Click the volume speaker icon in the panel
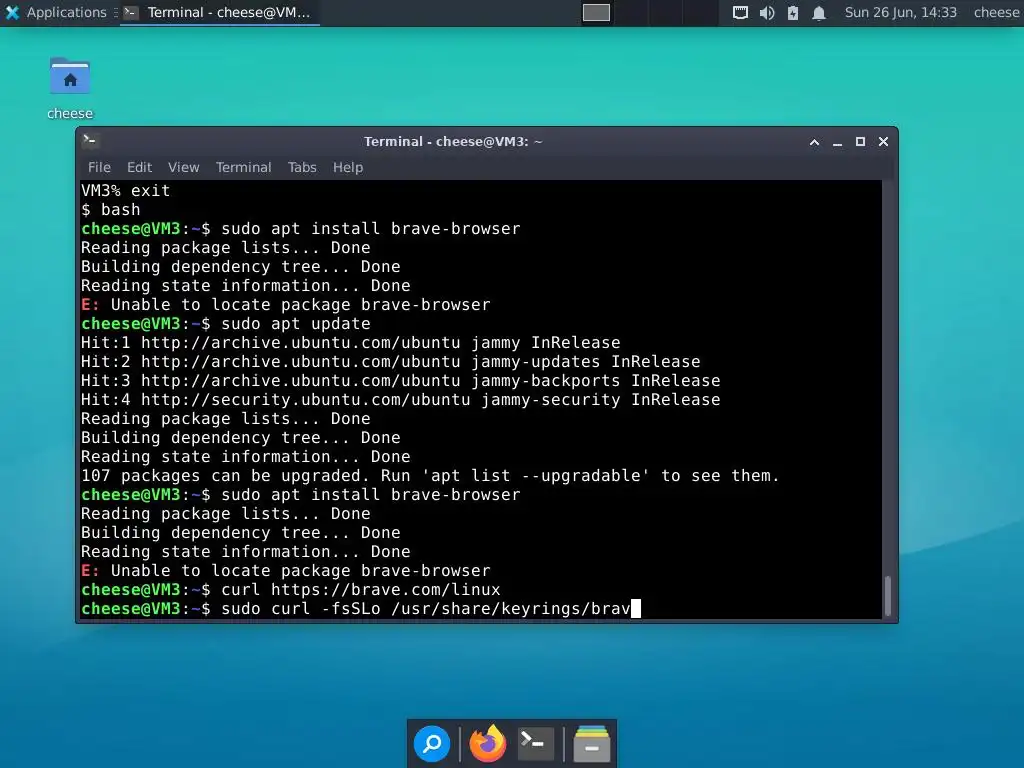Screen dimensions: 1024x768 [767, 12]
